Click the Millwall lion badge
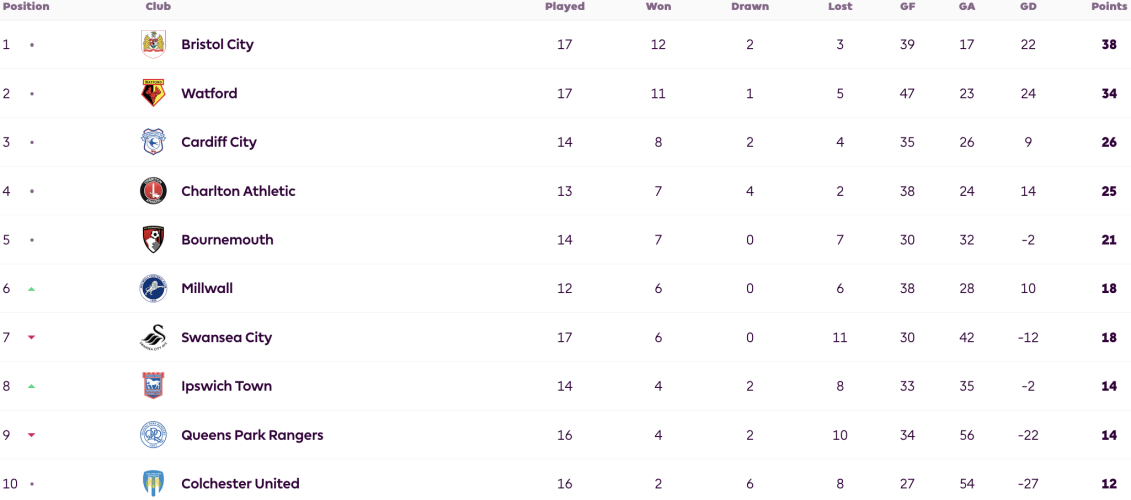This screenshot has height=500, width=1131. pos(153,289)
